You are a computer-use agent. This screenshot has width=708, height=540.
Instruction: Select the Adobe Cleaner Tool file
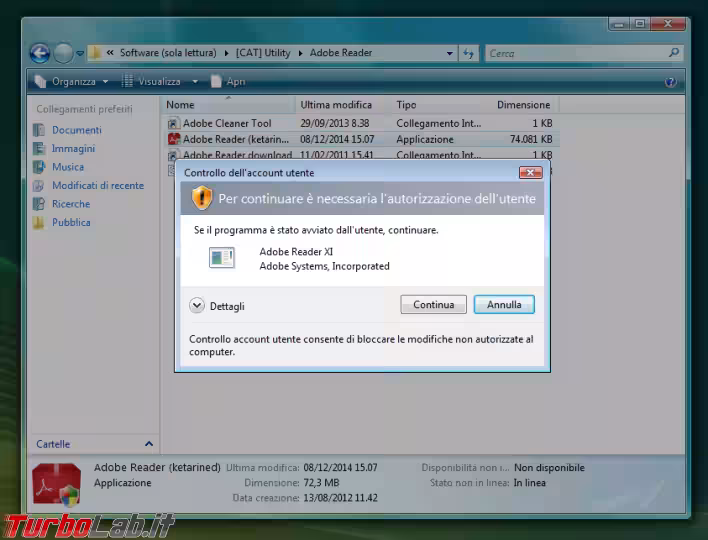click(x=226, y=123)
